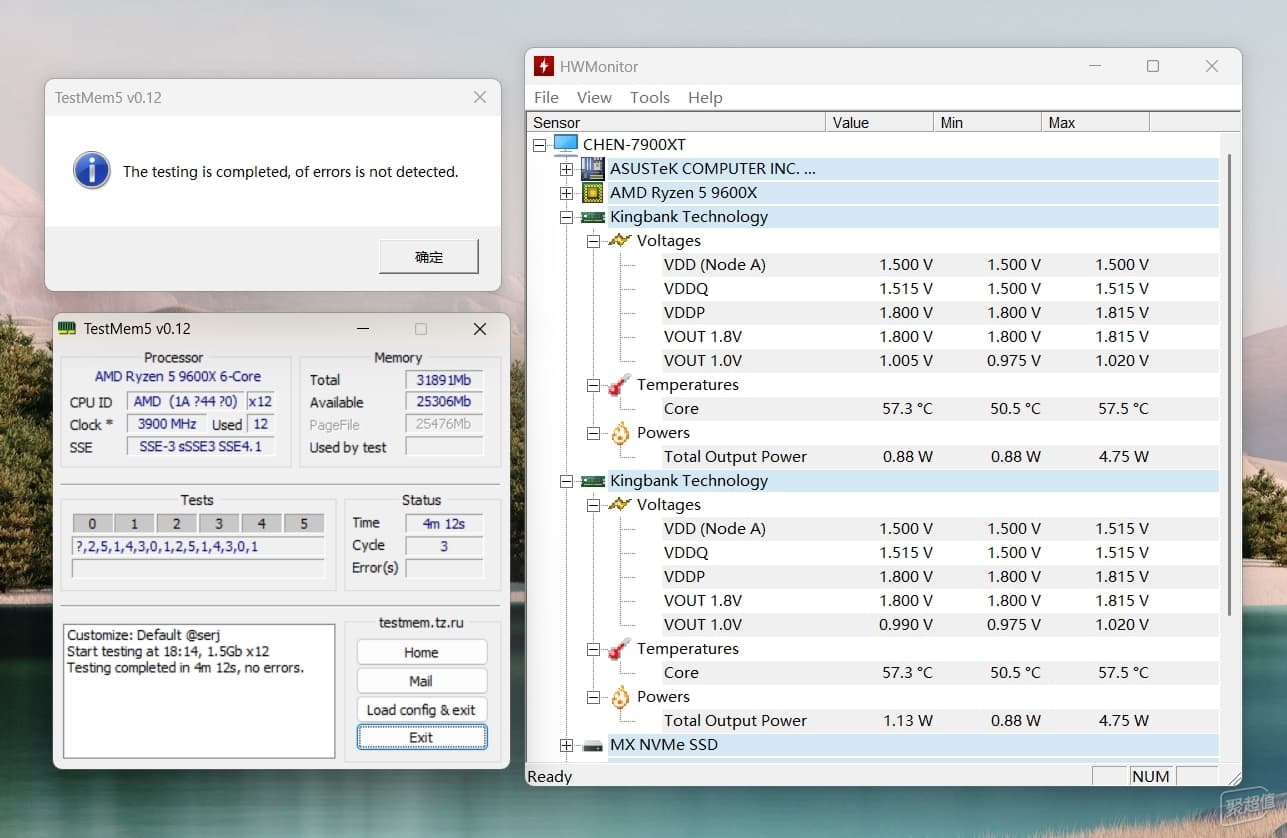Screen dimensions: 1287x838
Task: Open the File menu in HWMonitor
Action: [x=546, y=97]
